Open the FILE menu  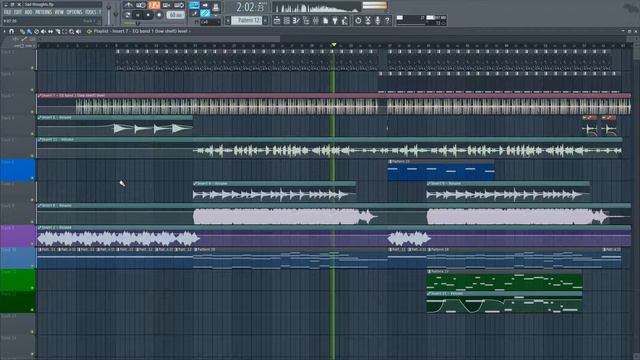[x=7, y=12]
